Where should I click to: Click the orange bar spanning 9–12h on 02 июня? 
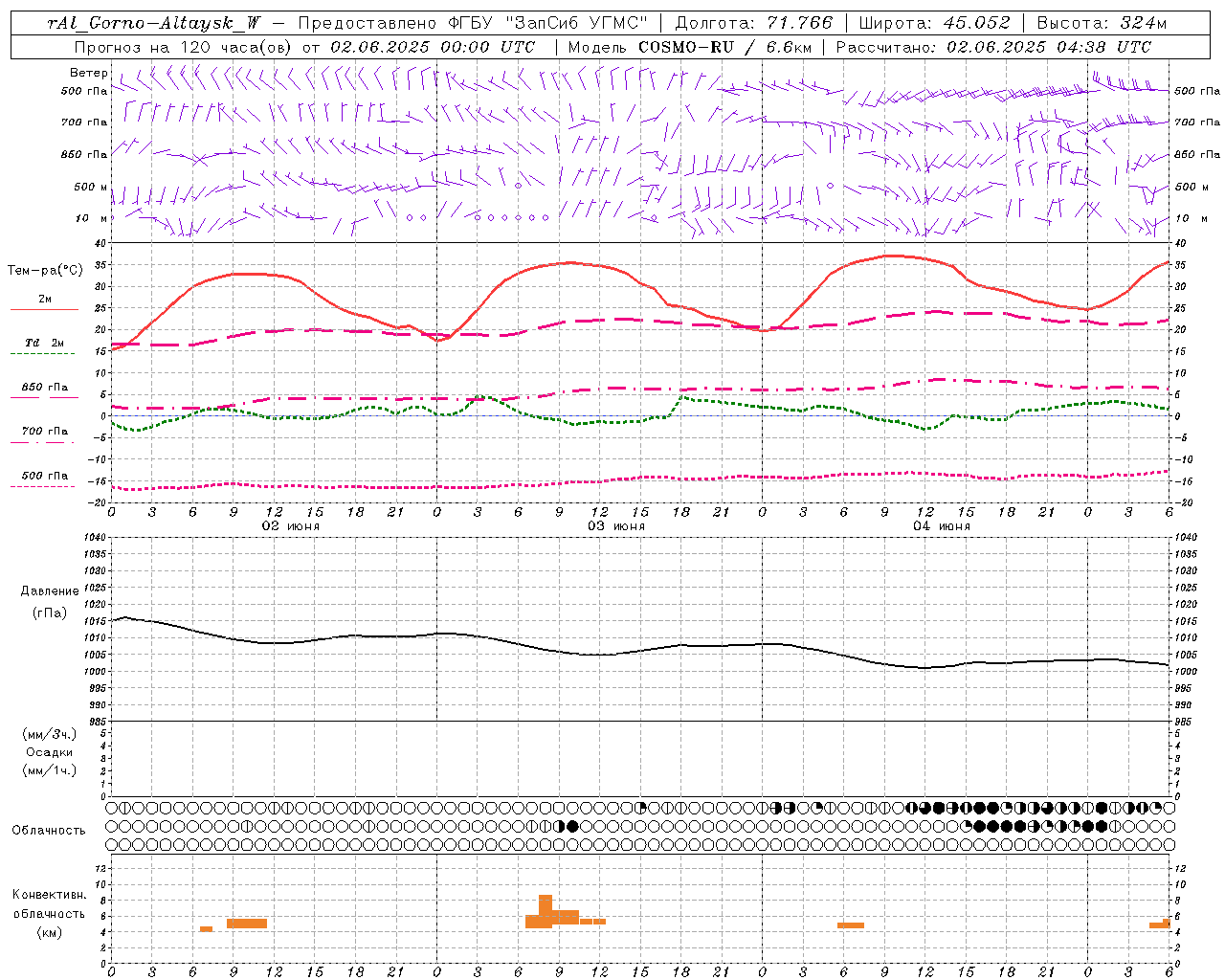[x=247, y=924]
